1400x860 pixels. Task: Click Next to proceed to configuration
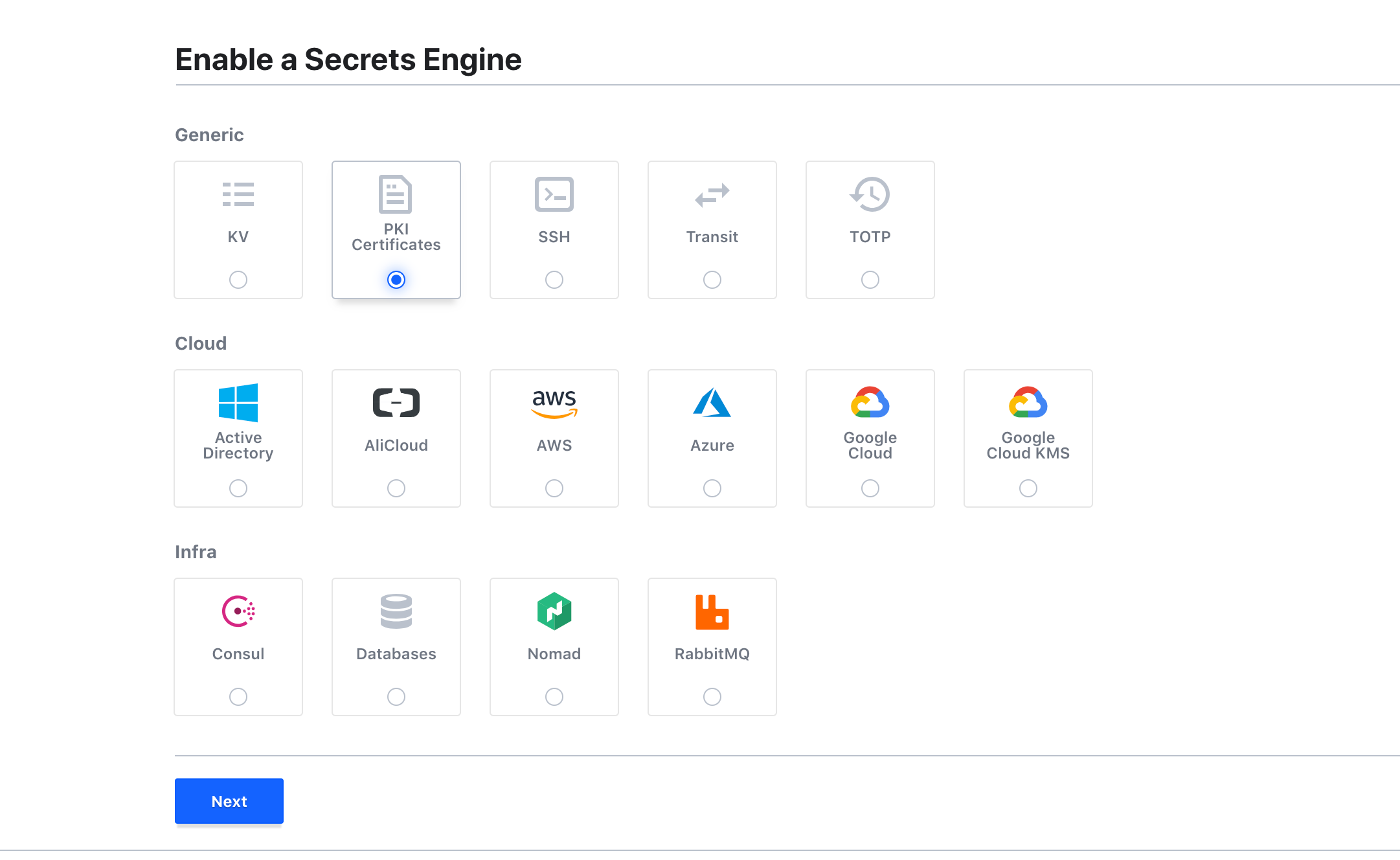coord(228,800)
